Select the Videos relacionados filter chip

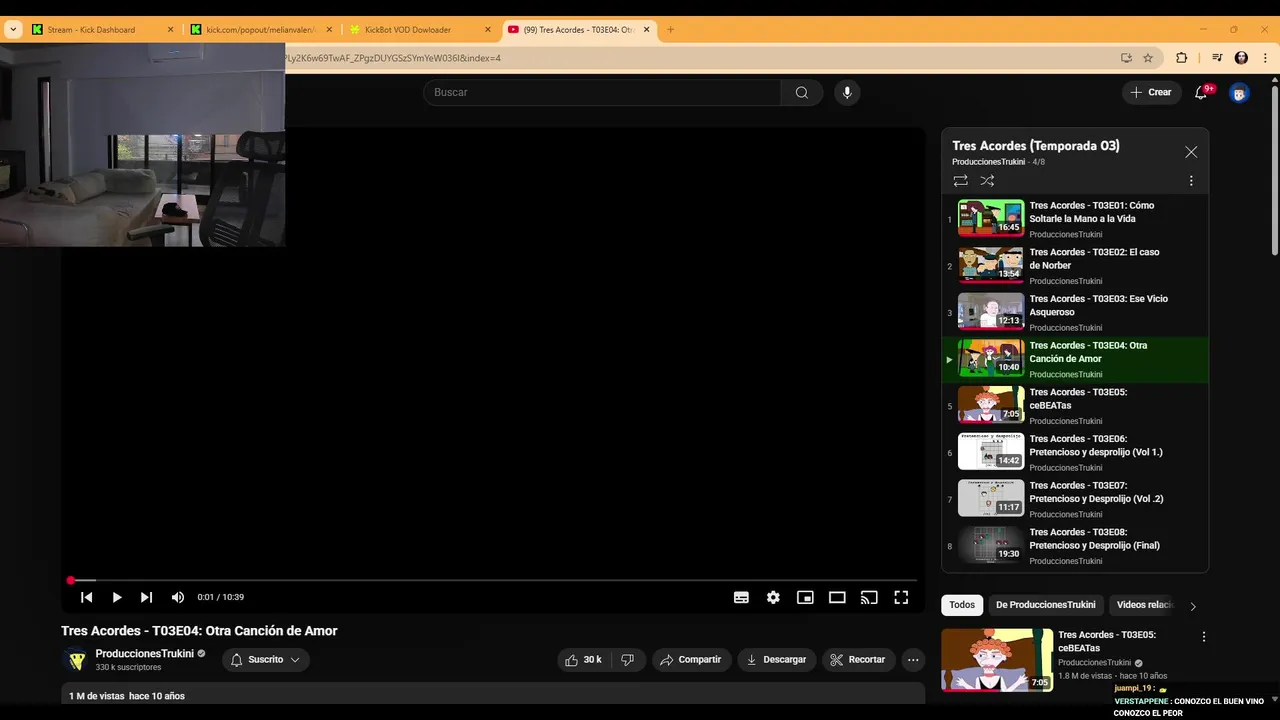click(x=1145, y=605)
